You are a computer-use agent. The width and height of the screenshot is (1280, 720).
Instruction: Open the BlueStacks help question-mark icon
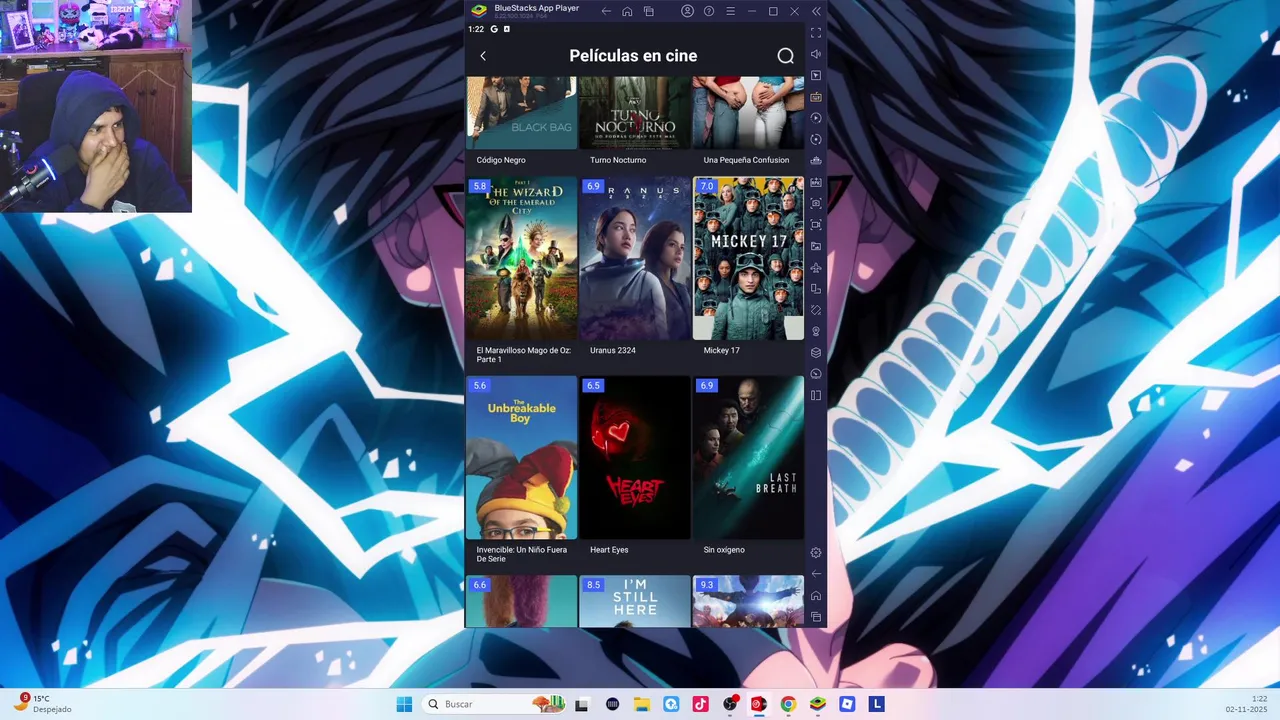pyautogui.click(x=709, y=11)
